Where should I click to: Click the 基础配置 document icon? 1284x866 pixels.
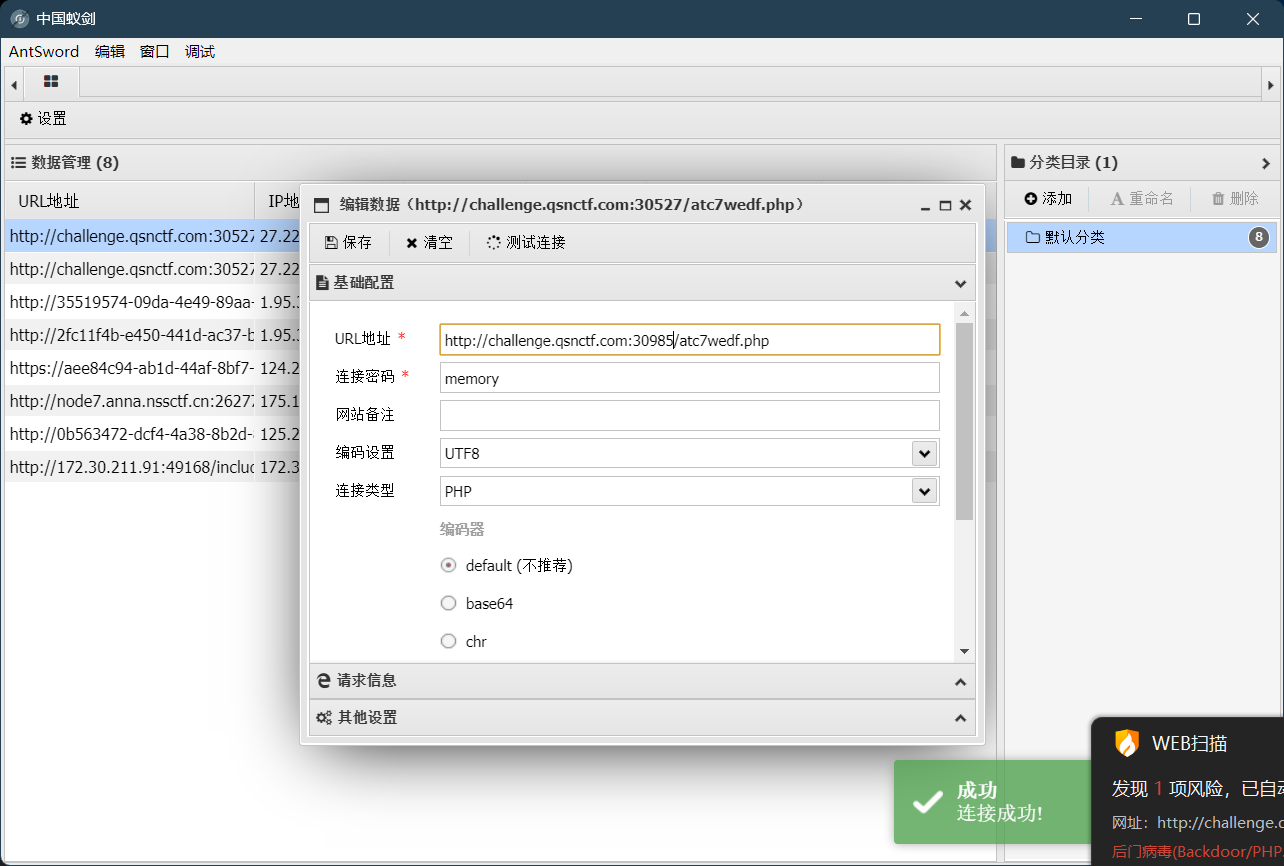[x=323, y=283]
